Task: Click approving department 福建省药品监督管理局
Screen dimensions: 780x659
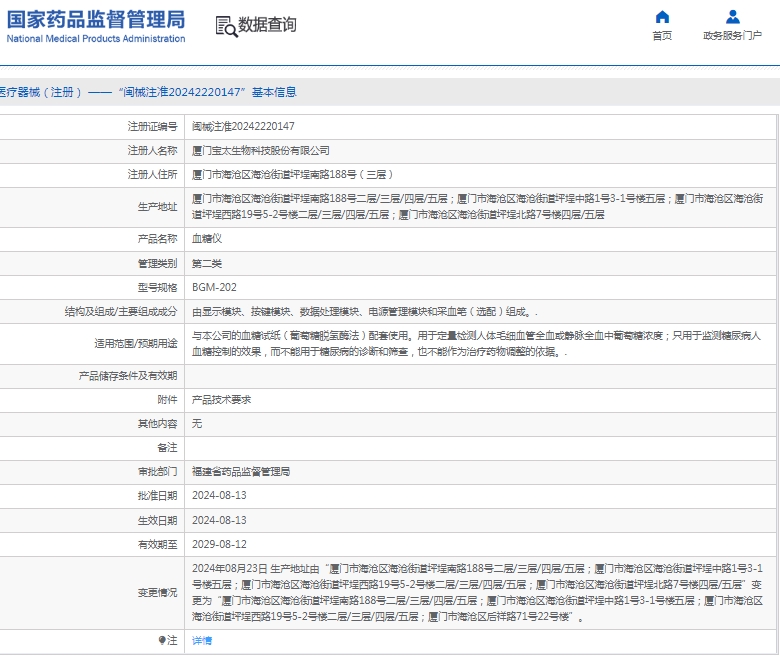Action: (x=241, y=471)
